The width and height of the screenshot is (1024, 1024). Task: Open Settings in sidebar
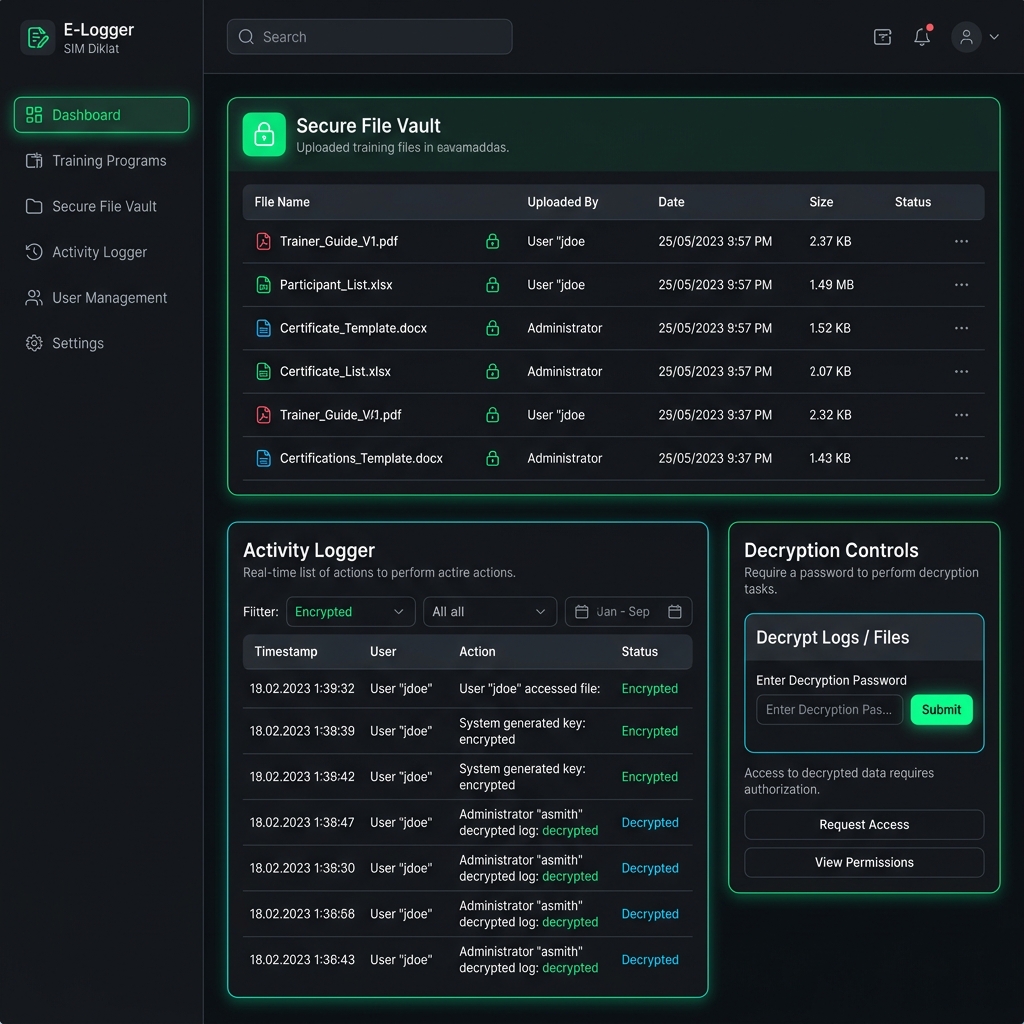click(101, 344)
